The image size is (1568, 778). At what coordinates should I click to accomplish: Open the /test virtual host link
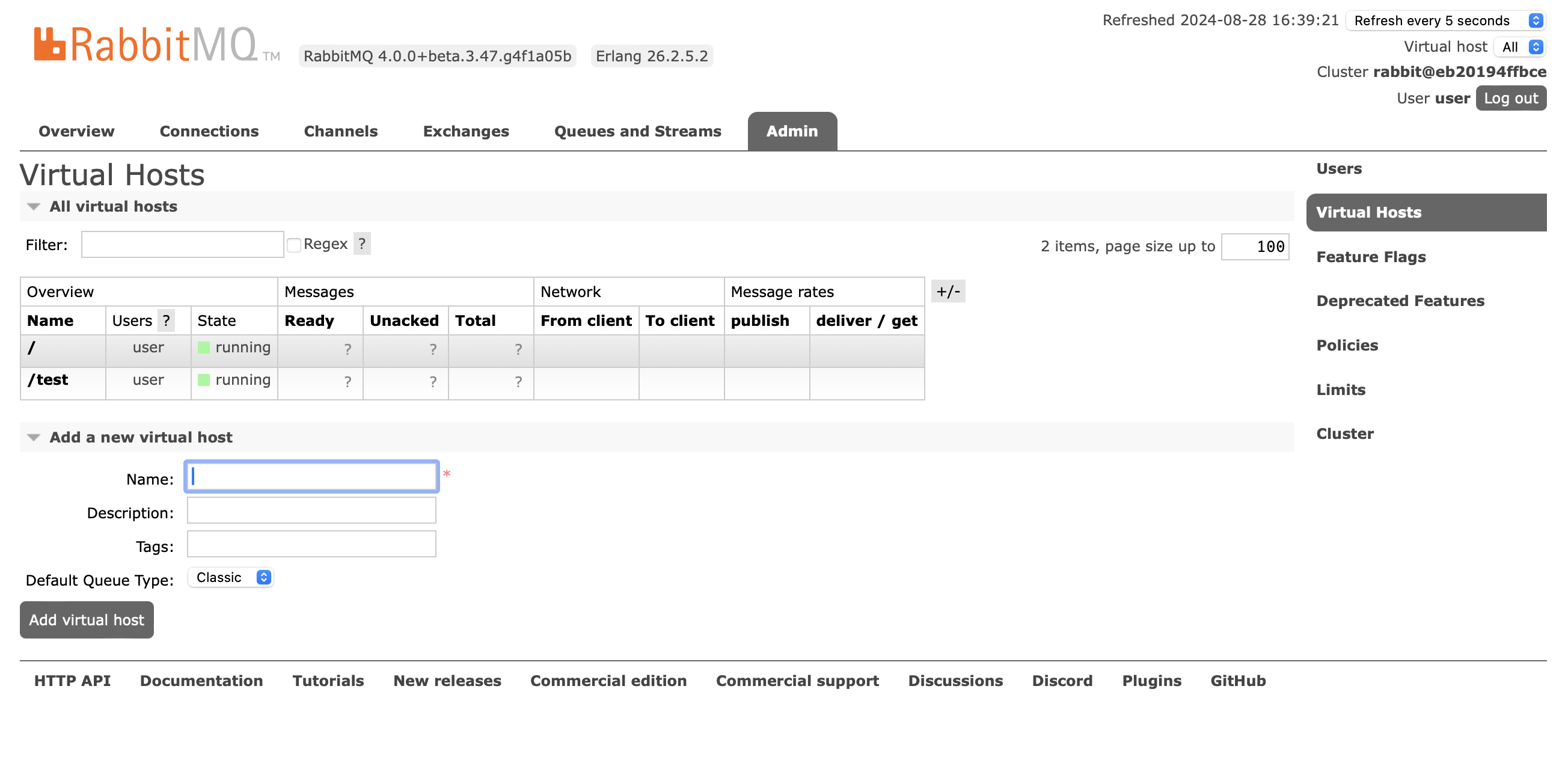point(47,380)
